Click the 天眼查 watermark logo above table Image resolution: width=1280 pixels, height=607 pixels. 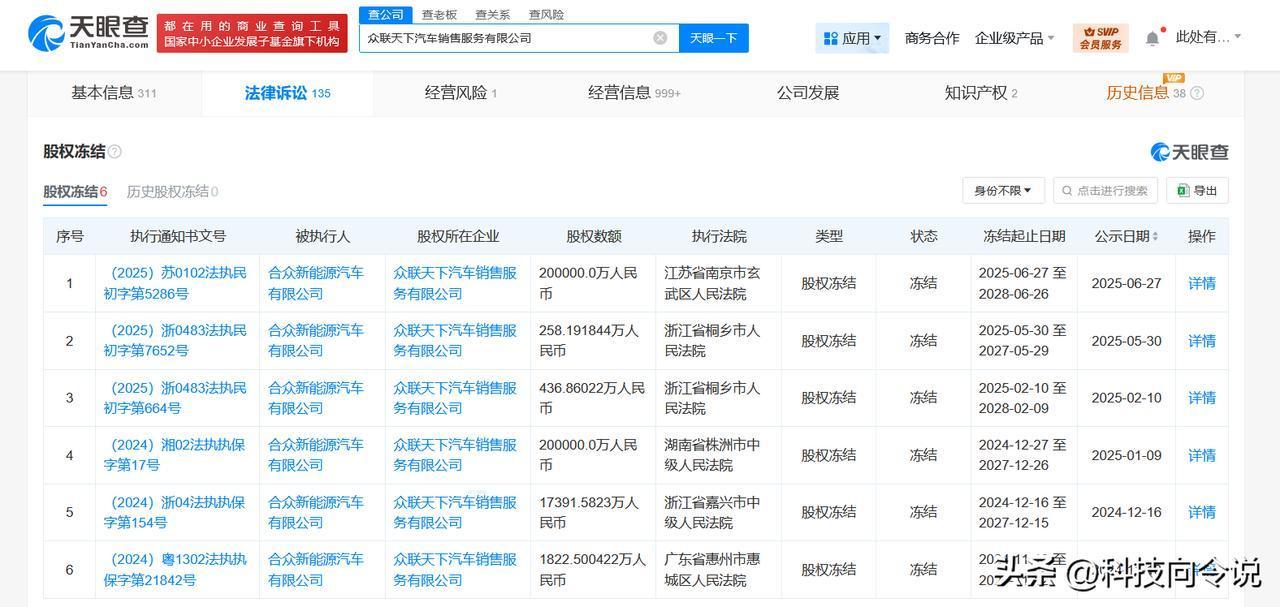click(1189, 152)
